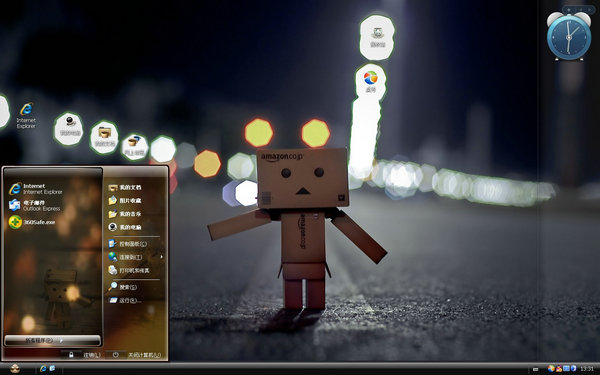Open My Computer from Start menu
This screenshot has height=375, width=600.
125,227
